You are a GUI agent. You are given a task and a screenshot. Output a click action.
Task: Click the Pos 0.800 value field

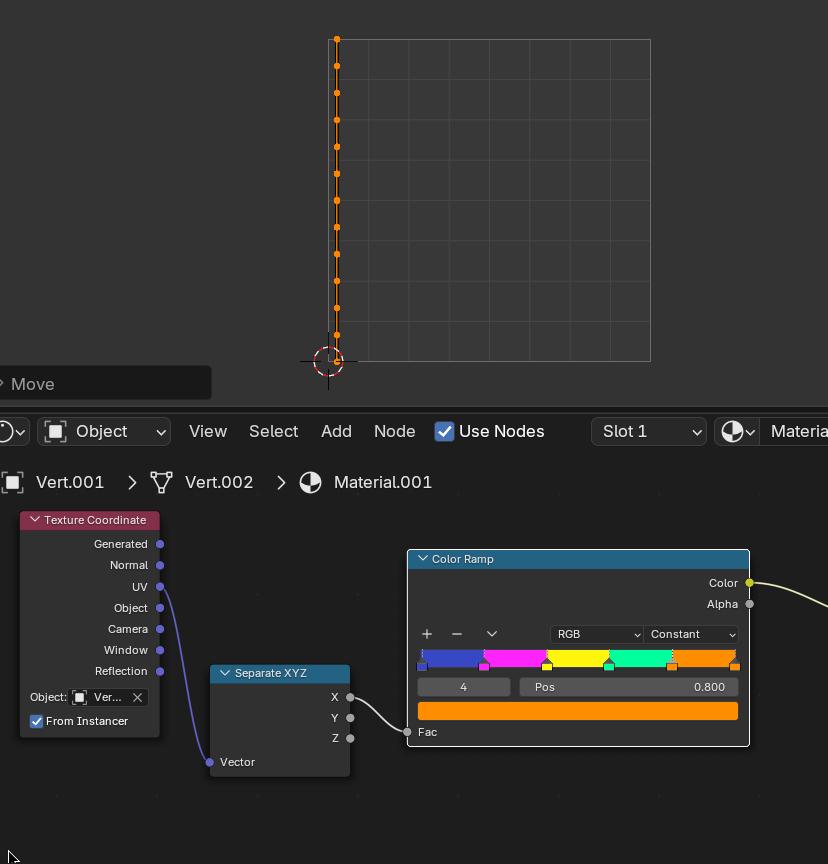pos(629,687)
